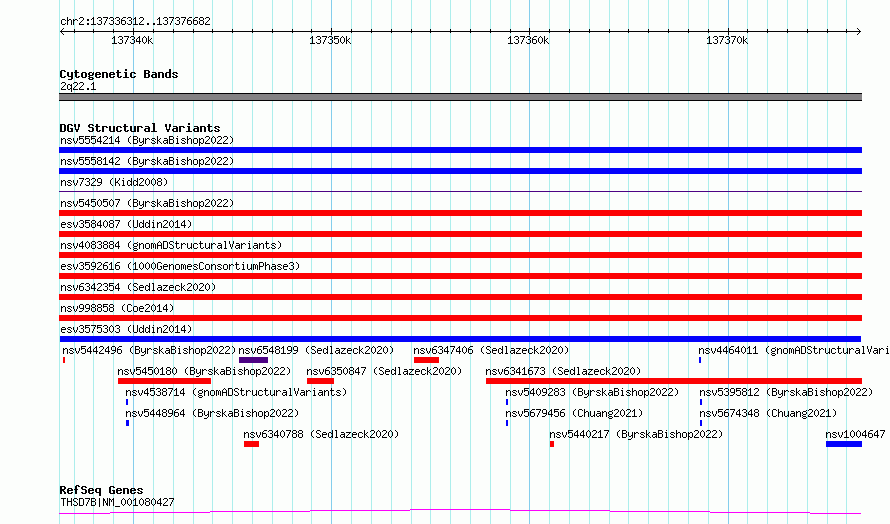The width and height of the screenshot is (890, 524).
Task: Click the tiny red mark under nsv5442496
Action: point(64,360)
